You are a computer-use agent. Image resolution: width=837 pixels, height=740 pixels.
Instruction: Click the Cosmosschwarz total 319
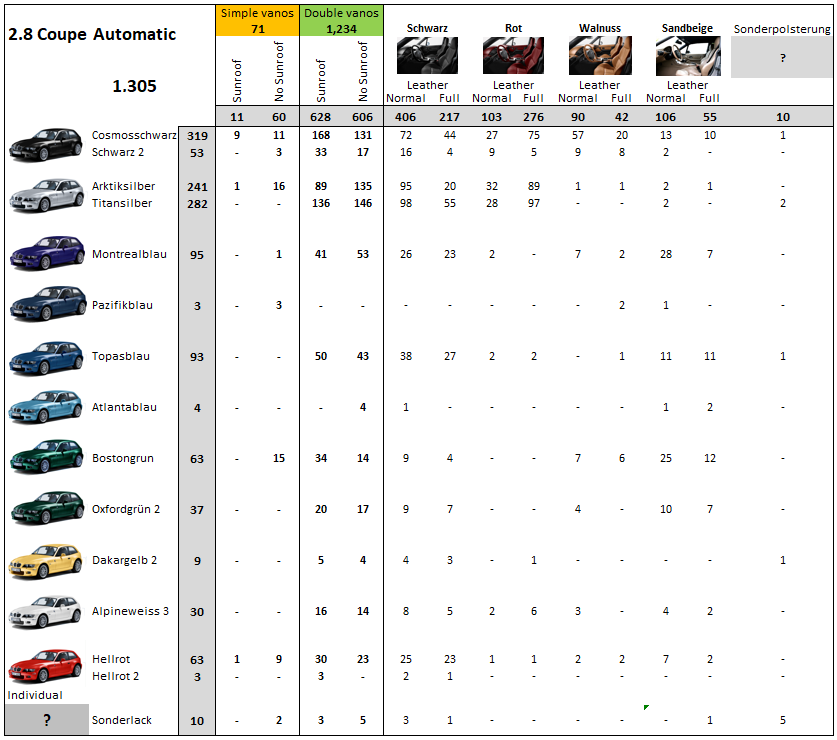click(197, 136)
